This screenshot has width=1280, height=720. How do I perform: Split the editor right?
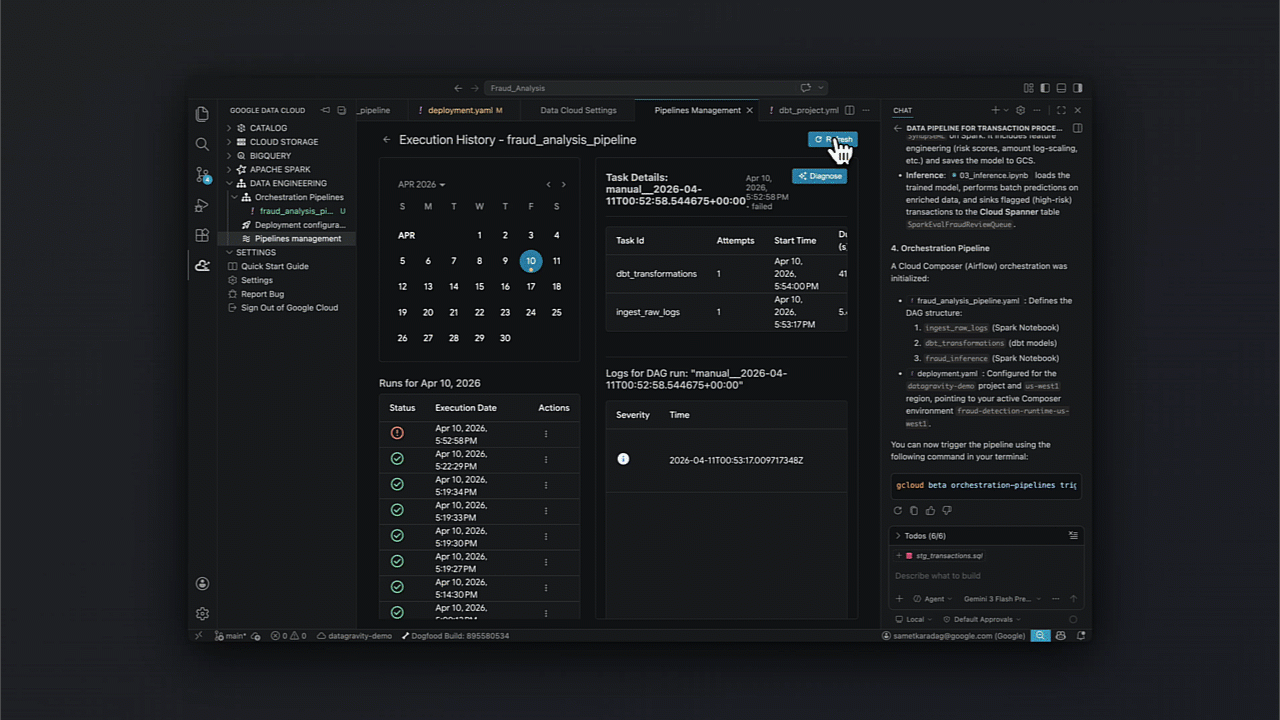849,110
